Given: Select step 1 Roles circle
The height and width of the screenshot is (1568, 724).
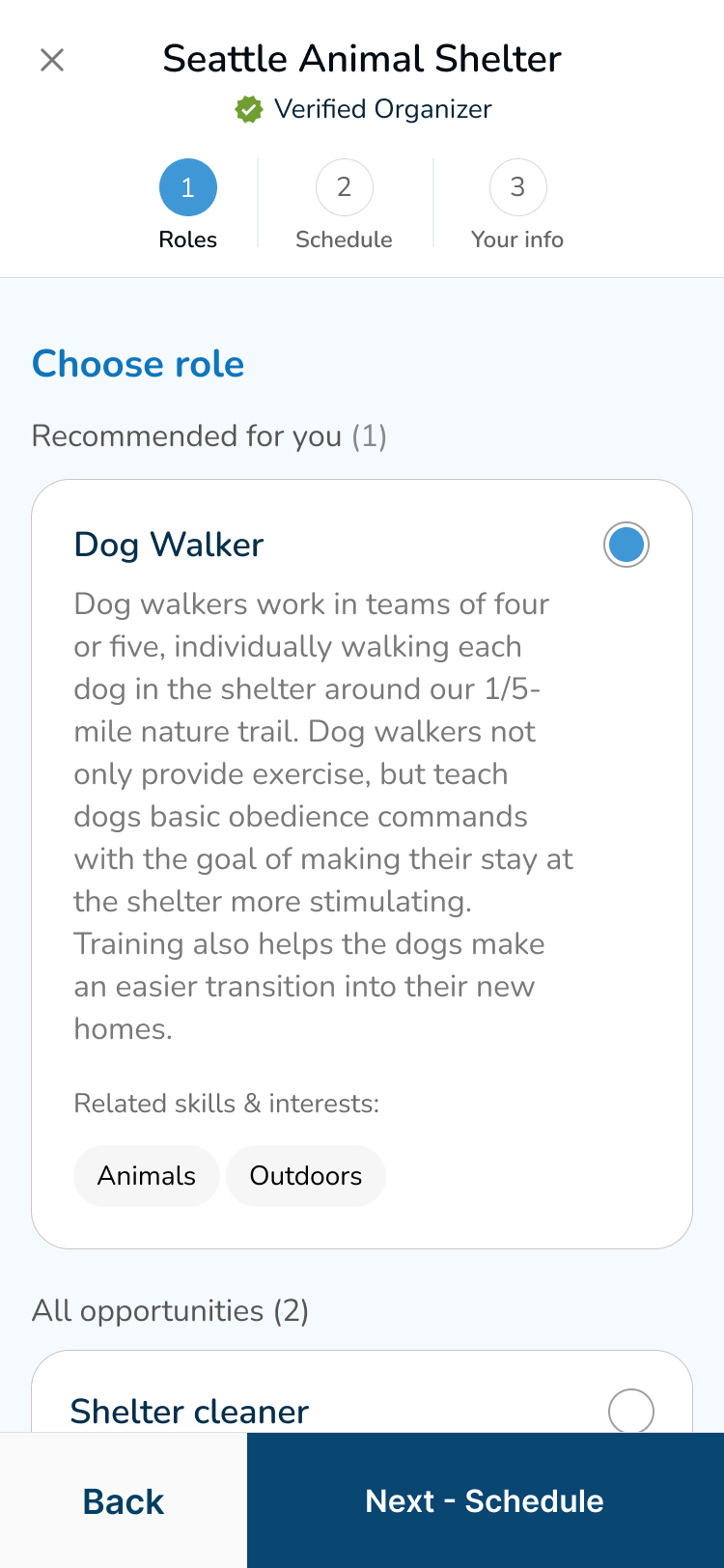Looking at the screenshot, I should point(188,187).
